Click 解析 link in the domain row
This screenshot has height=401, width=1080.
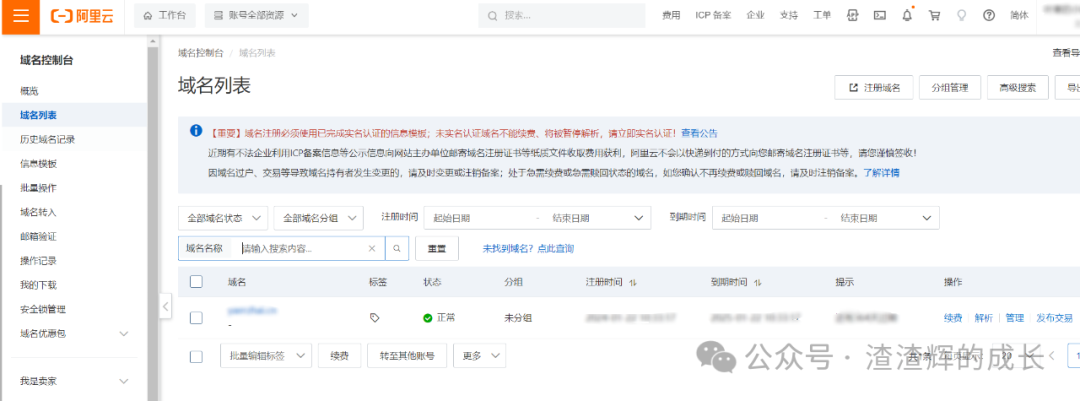(x=984, y=318)
